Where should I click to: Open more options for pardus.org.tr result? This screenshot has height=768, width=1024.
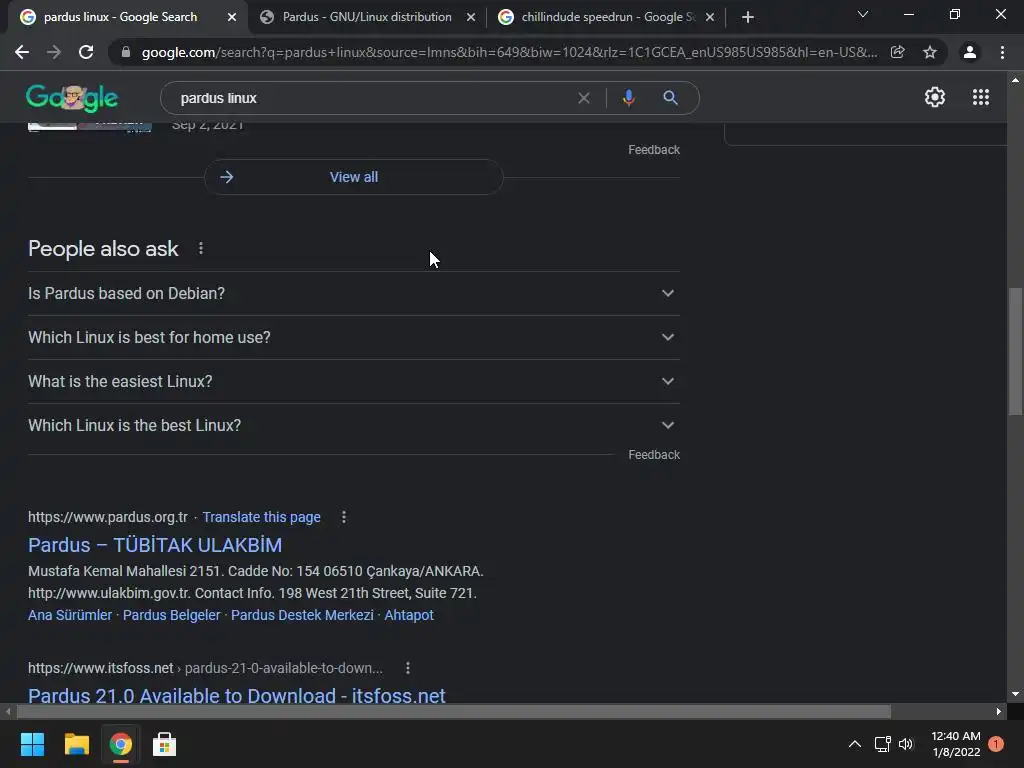click(x=344, y=517)
